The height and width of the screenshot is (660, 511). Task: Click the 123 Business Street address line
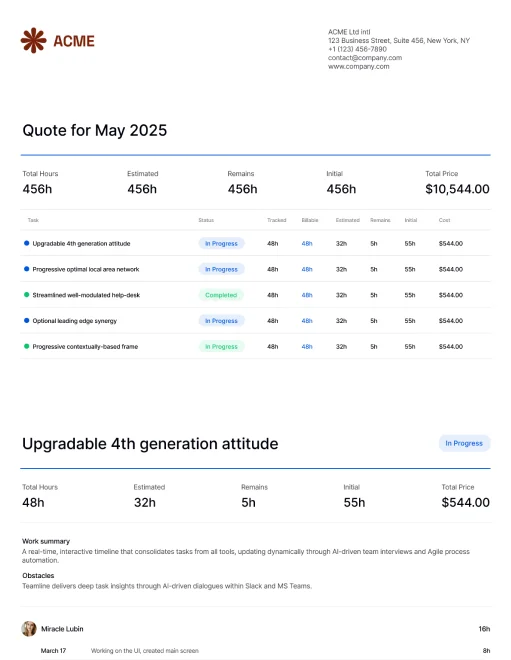[x=399, y=40]
